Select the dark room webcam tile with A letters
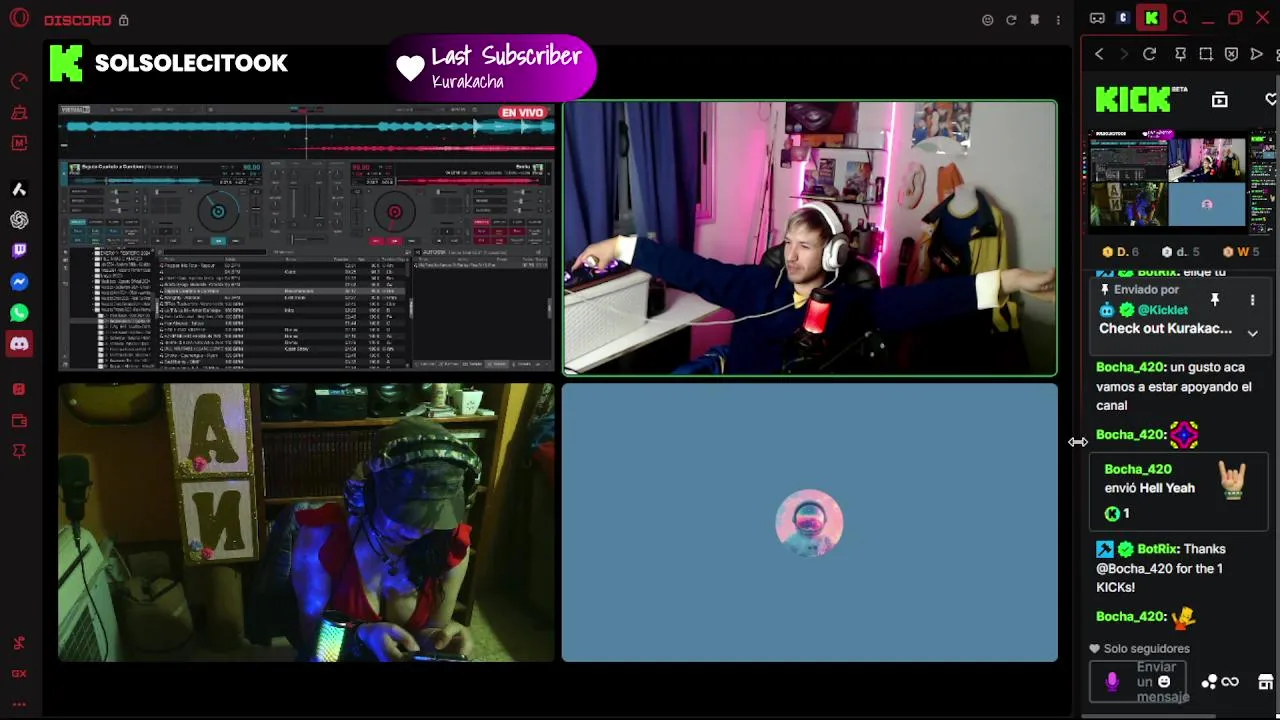 306,522
